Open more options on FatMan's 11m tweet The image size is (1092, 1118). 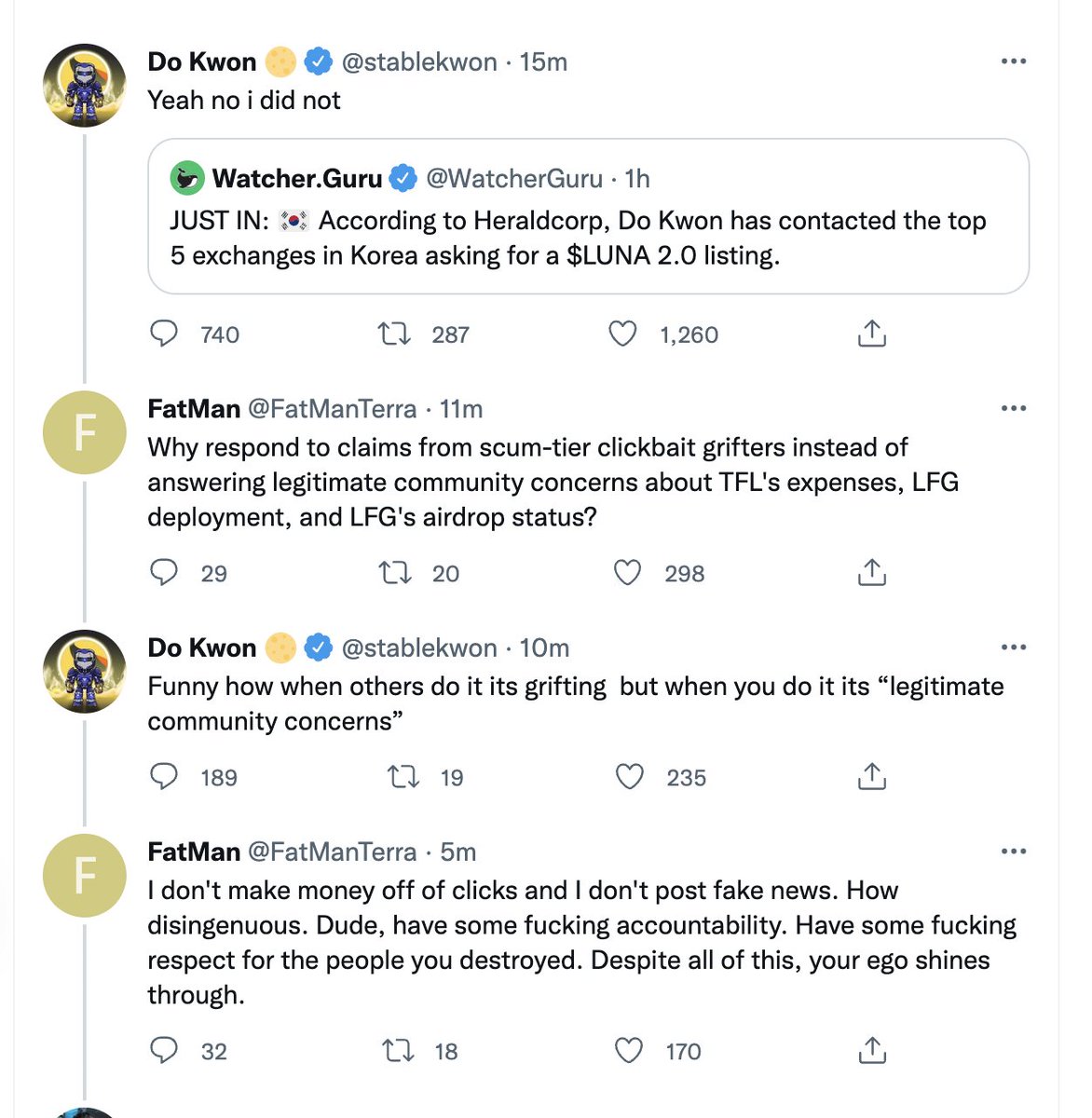(x=1013, y=408)
